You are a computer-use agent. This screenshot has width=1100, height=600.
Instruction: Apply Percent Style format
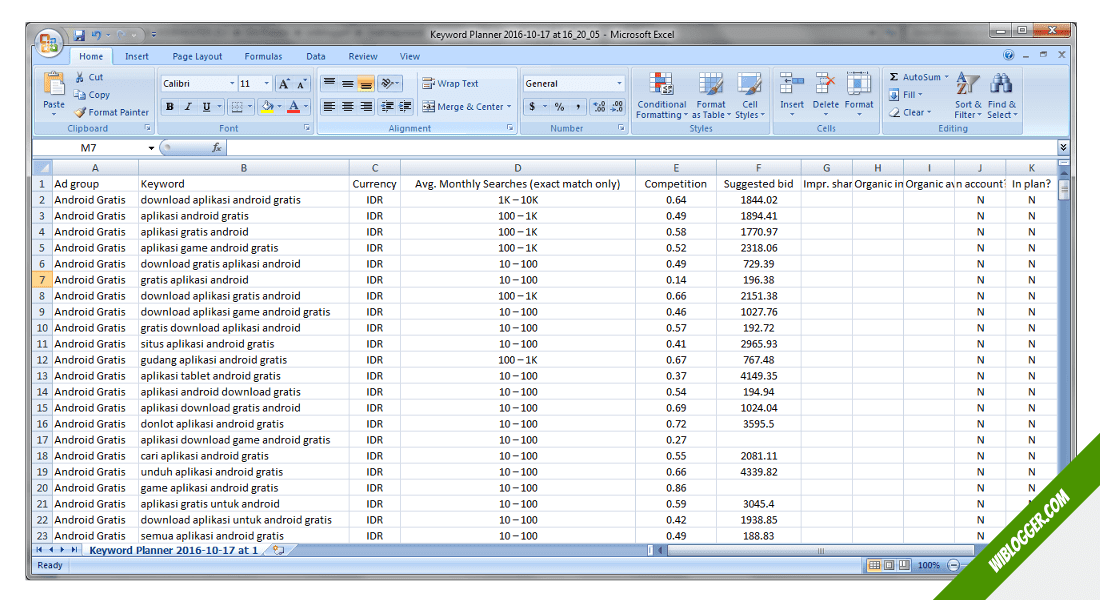(x=559, y=107)
